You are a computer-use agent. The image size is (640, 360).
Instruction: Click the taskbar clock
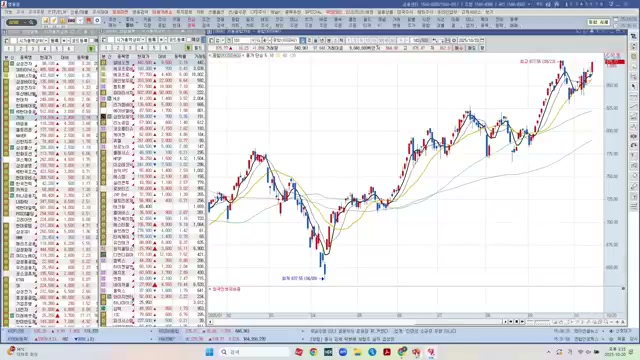pyautogui.click(x=616, y=352)
